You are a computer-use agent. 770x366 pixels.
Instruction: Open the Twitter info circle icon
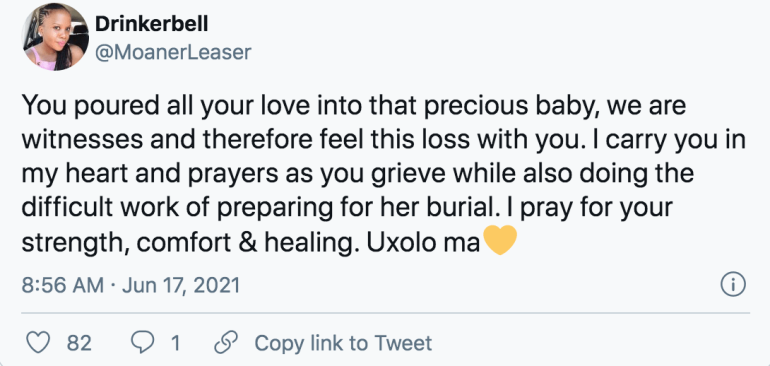tap(733, 285)
